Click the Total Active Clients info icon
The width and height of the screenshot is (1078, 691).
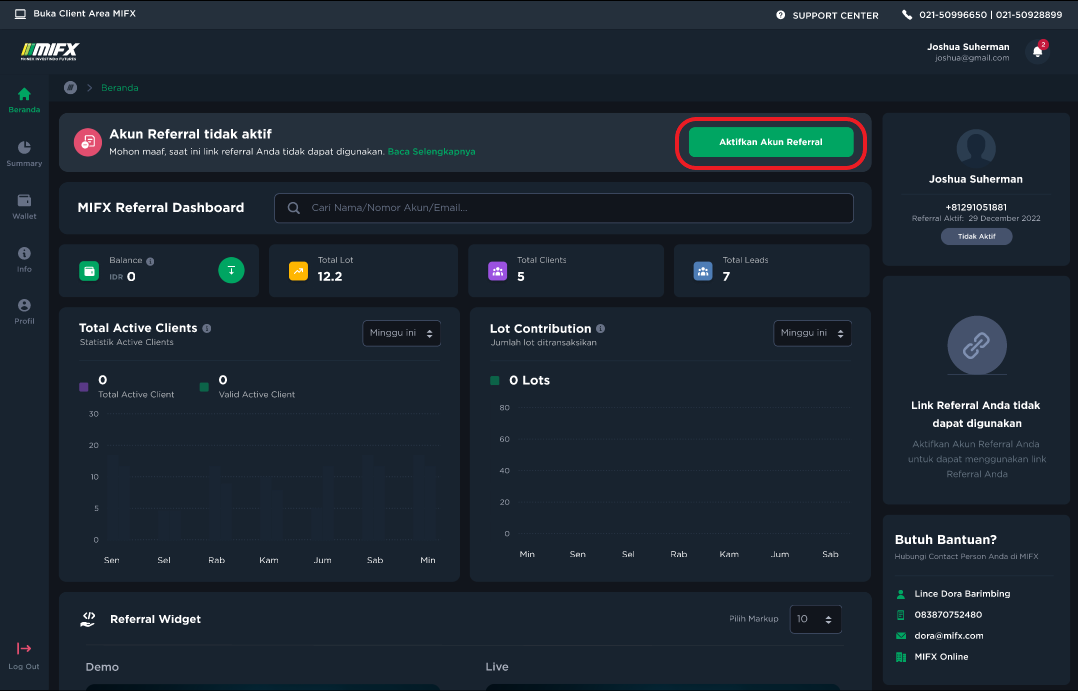(x=206, y=329)
